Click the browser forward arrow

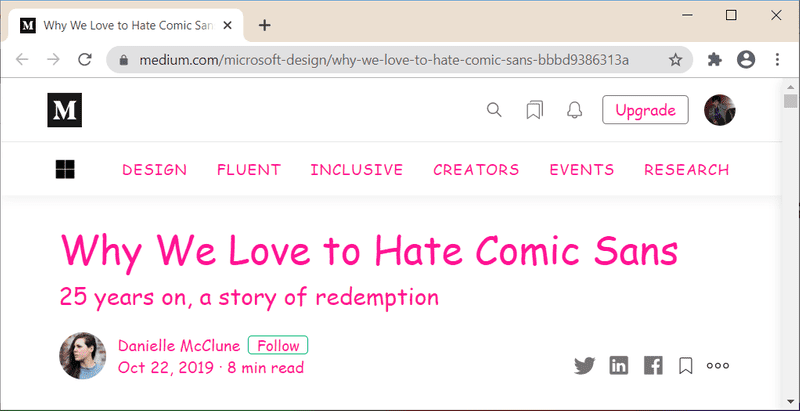click(x=53, y=60)
